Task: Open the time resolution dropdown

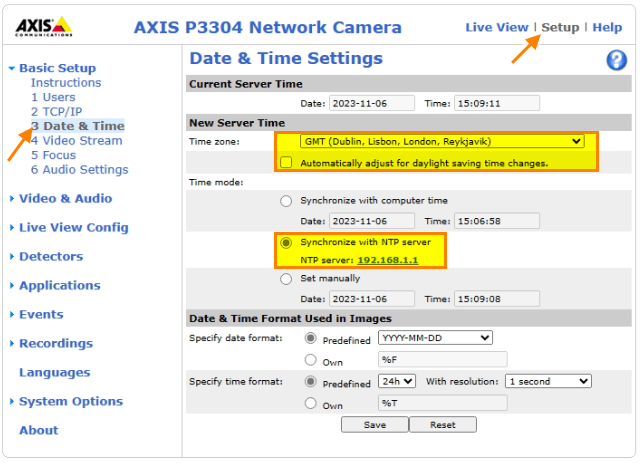Action: (x=548, y=381)
